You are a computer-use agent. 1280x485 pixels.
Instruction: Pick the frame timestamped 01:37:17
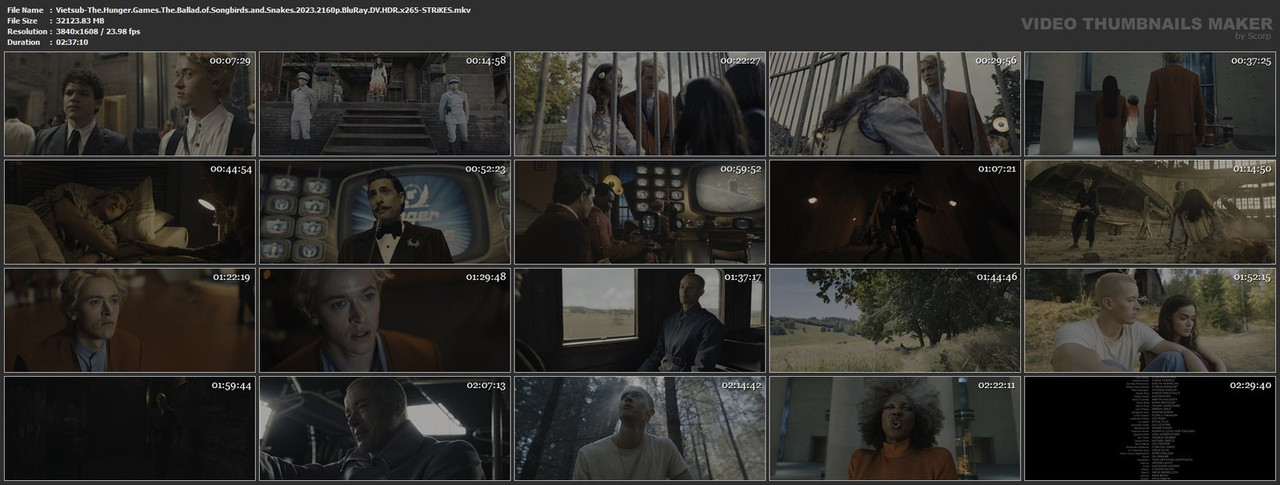640,320
